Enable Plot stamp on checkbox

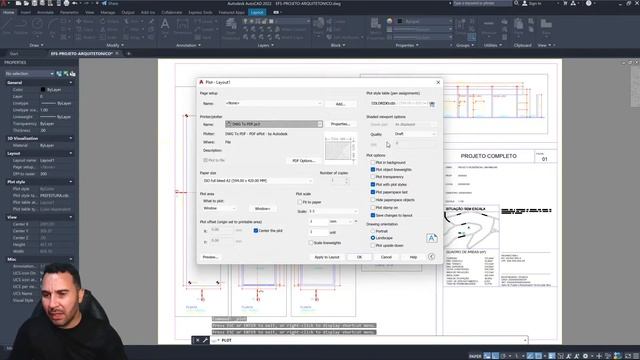[x=373, y=207]
